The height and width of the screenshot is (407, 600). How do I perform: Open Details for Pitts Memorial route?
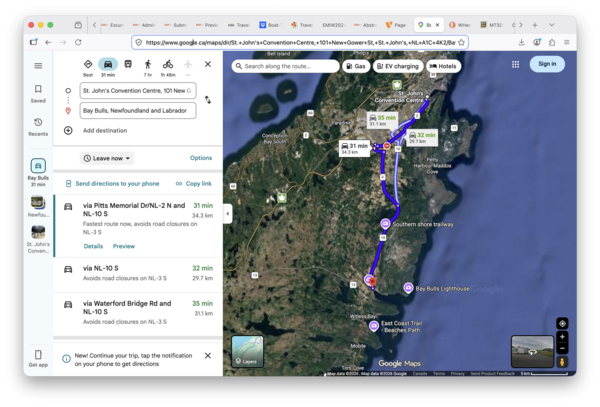pos(93,246)
